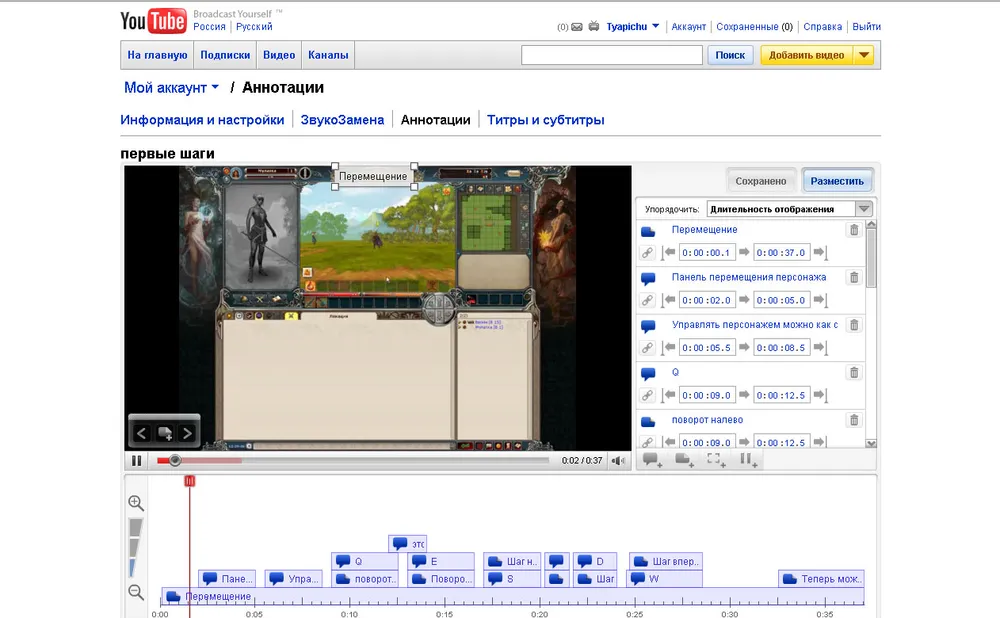The width and height of the screenshot is (1000, 618).
Task: Go to the next annotation in player
Action: pyautogui.click(x=186, y=433)
